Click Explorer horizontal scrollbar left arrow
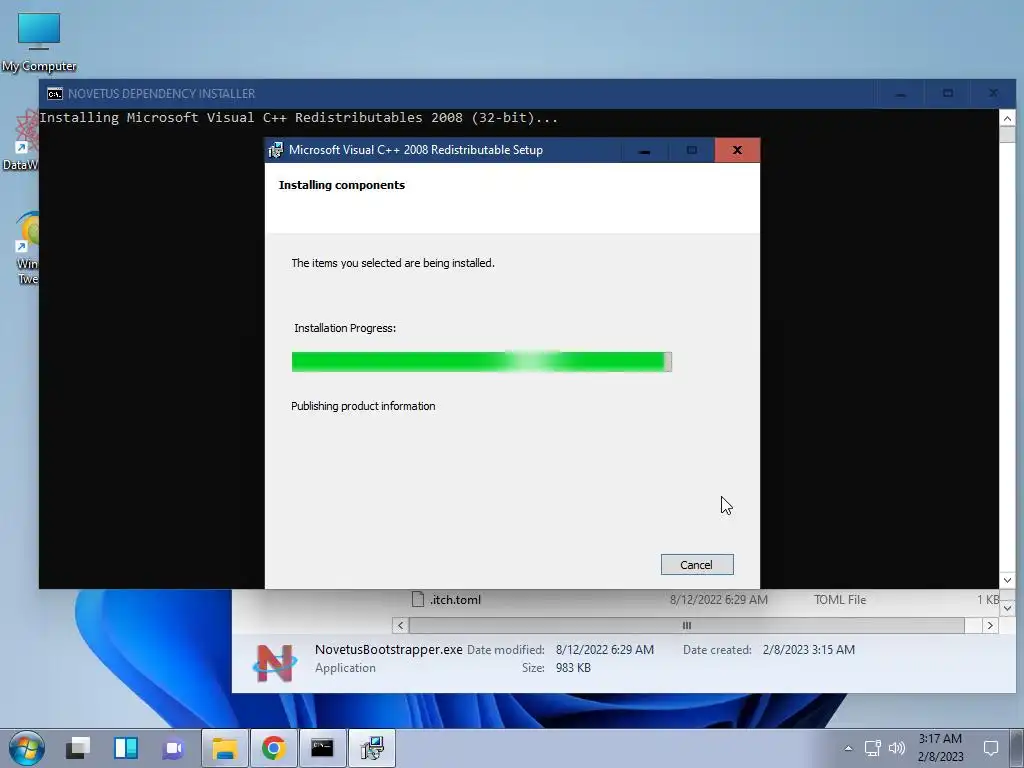 tap(400, 625)
